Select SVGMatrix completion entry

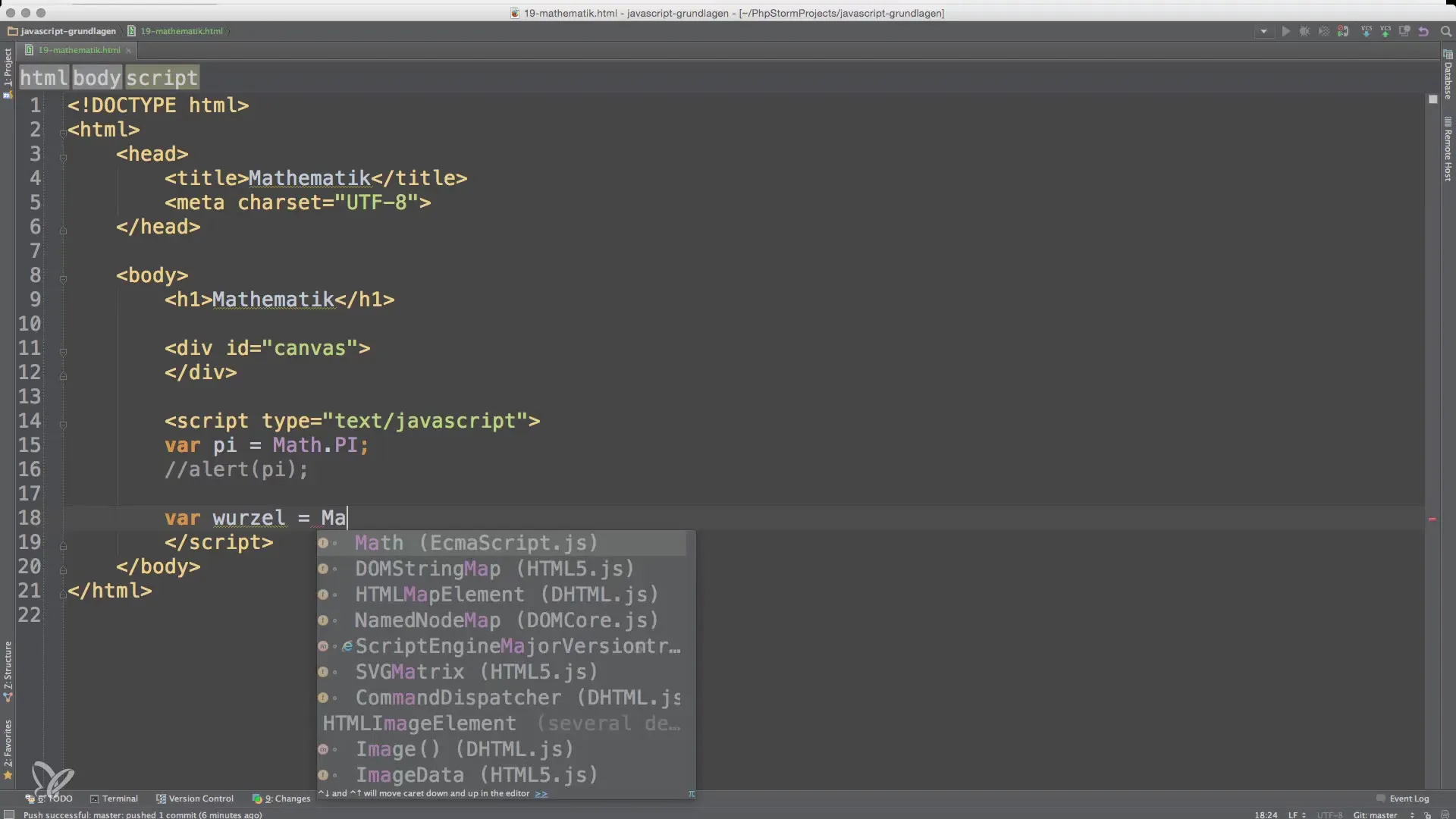tap(501, 672)
